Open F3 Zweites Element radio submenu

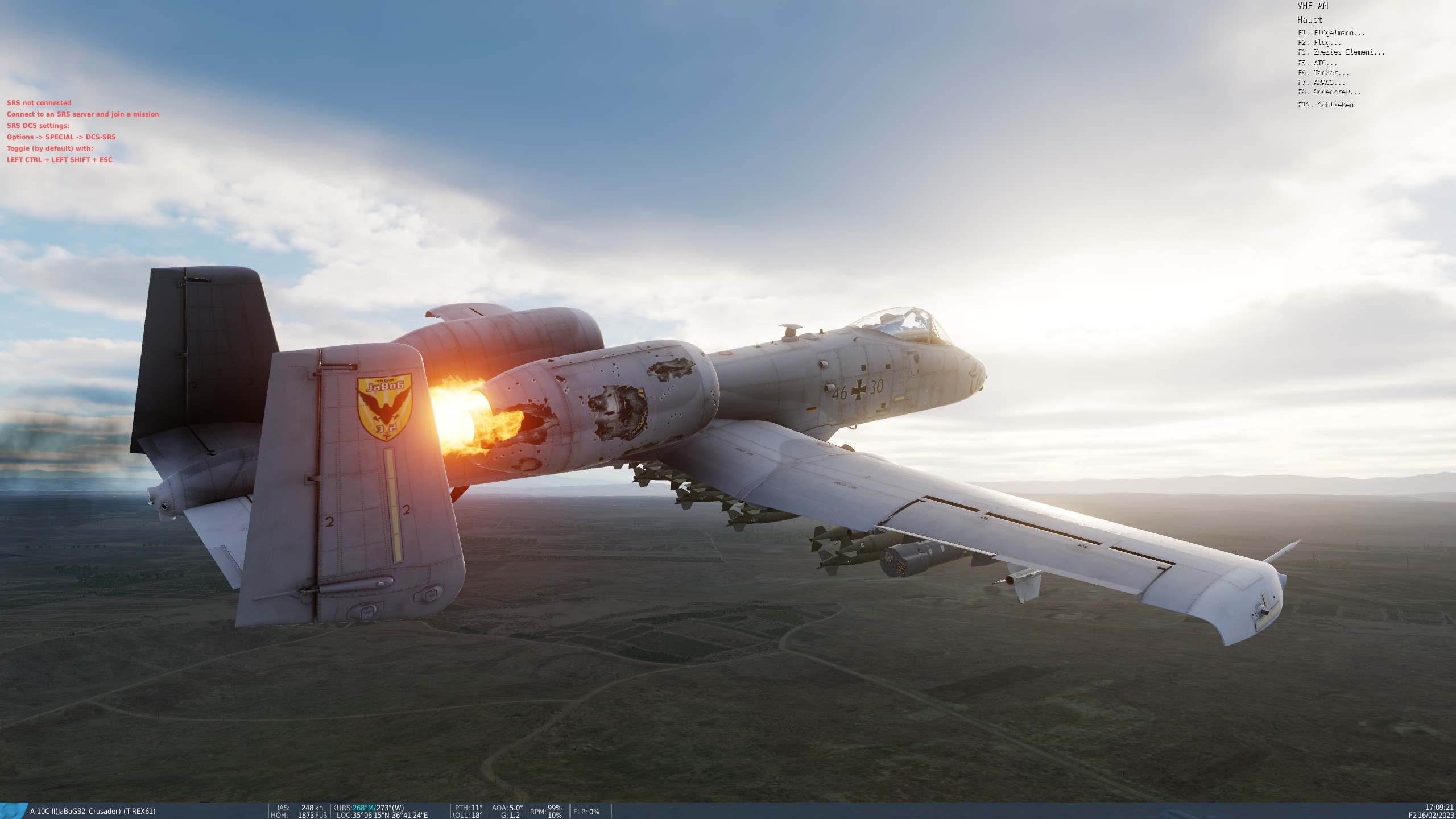pyautogui.click(x=1341, y=52)
